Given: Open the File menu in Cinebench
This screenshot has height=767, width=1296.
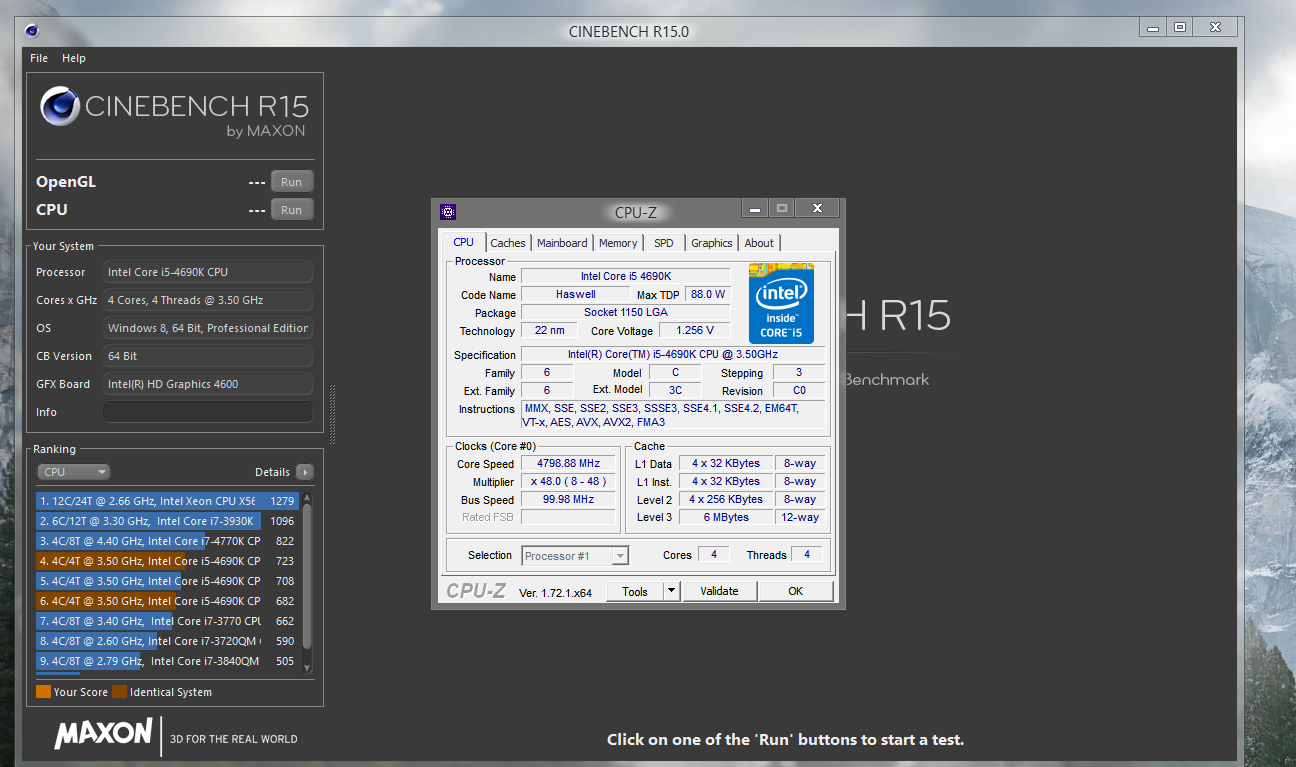Looking at the screenshot, I should click(x=39, y=58).
